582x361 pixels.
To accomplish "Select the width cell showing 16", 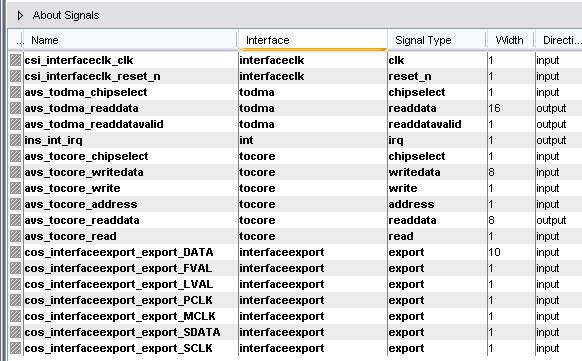I will tap(510, 108).
